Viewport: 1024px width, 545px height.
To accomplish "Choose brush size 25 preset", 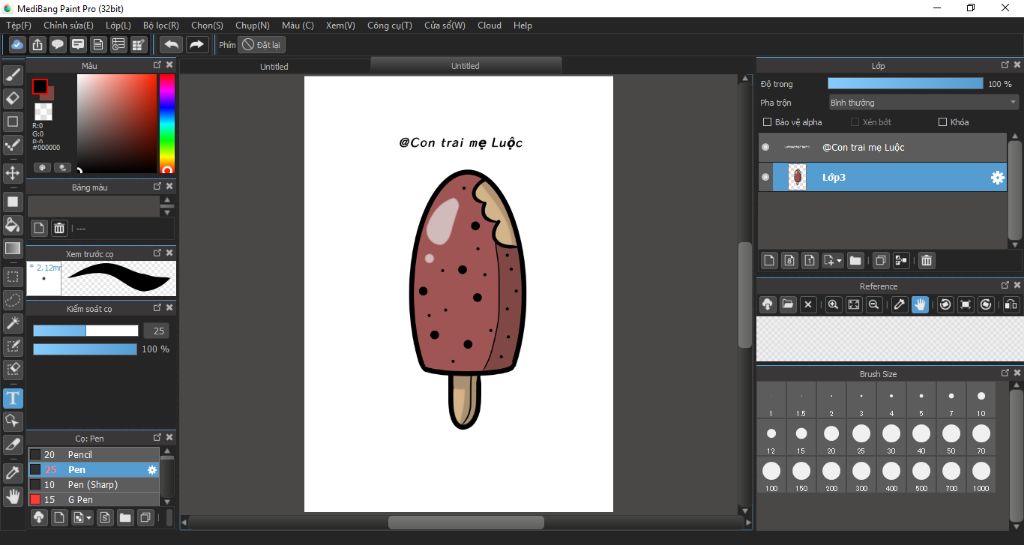I will [861, 437].
